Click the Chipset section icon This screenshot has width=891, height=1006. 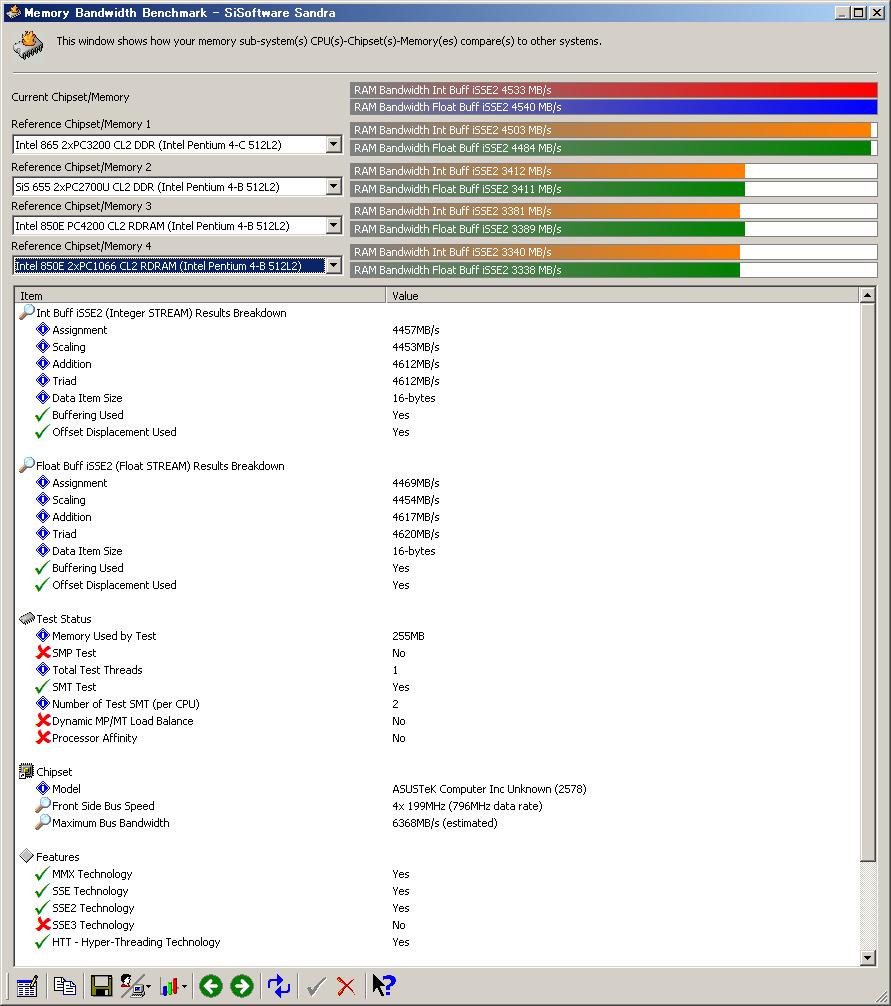point(26,771)
